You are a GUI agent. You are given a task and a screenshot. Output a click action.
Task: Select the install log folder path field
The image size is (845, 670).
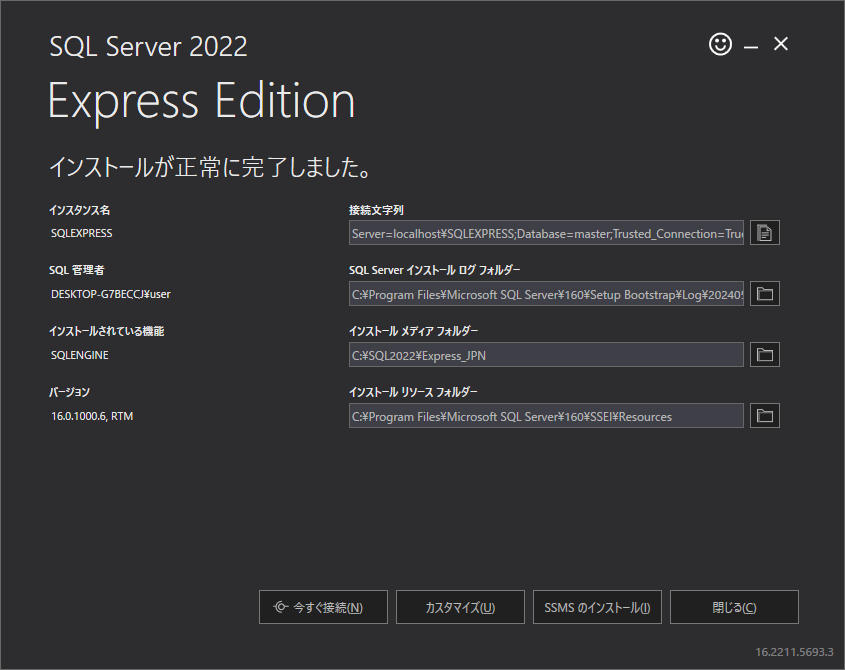546,294
